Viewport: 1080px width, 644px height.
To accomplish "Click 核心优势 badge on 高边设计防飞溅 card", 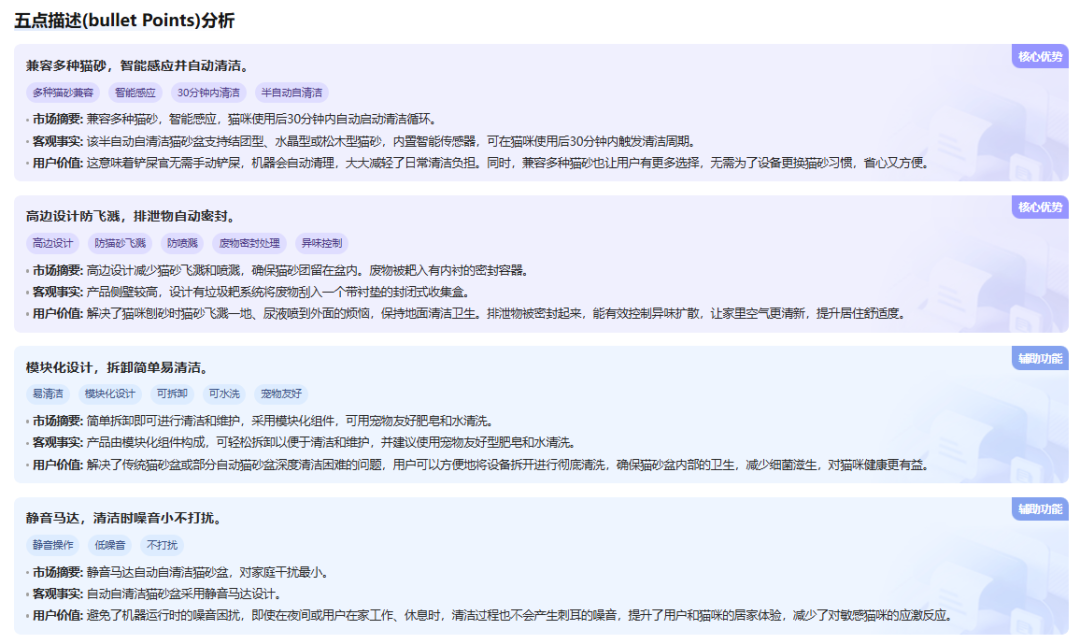I will [x=1040, y=207].
